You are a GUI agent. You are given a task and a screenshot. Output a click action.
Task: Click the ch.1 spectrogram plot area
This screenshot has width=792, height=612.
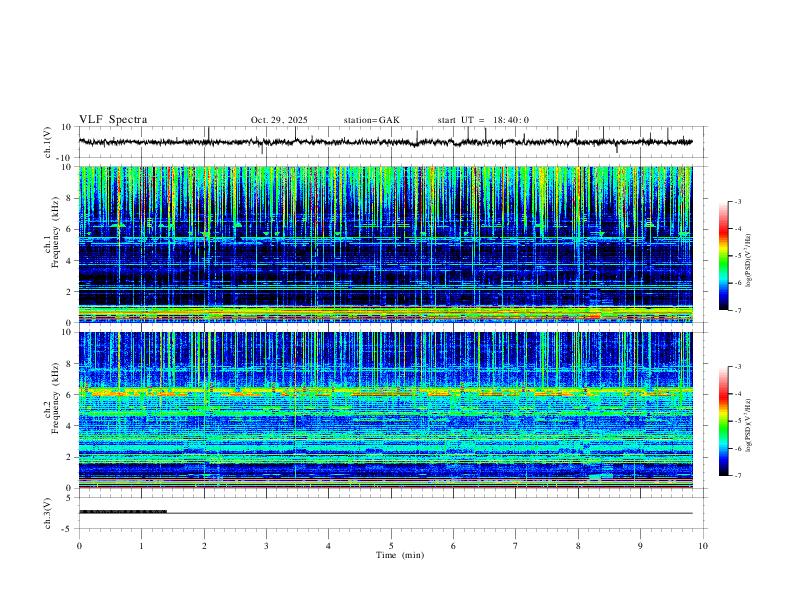point(386,244)
